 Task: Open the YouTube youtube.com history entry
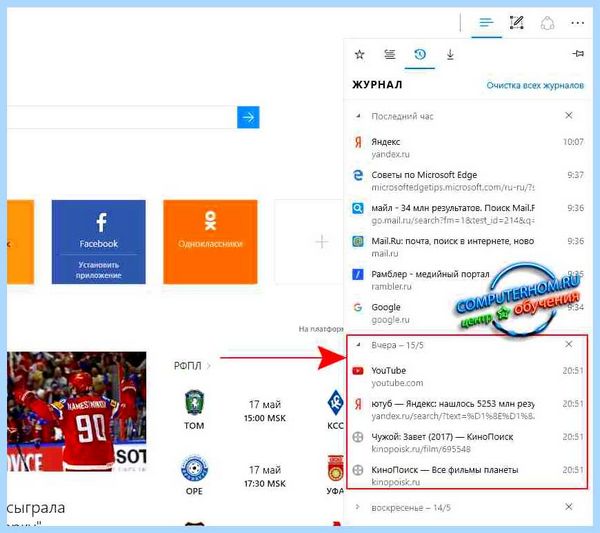point(468,377)
